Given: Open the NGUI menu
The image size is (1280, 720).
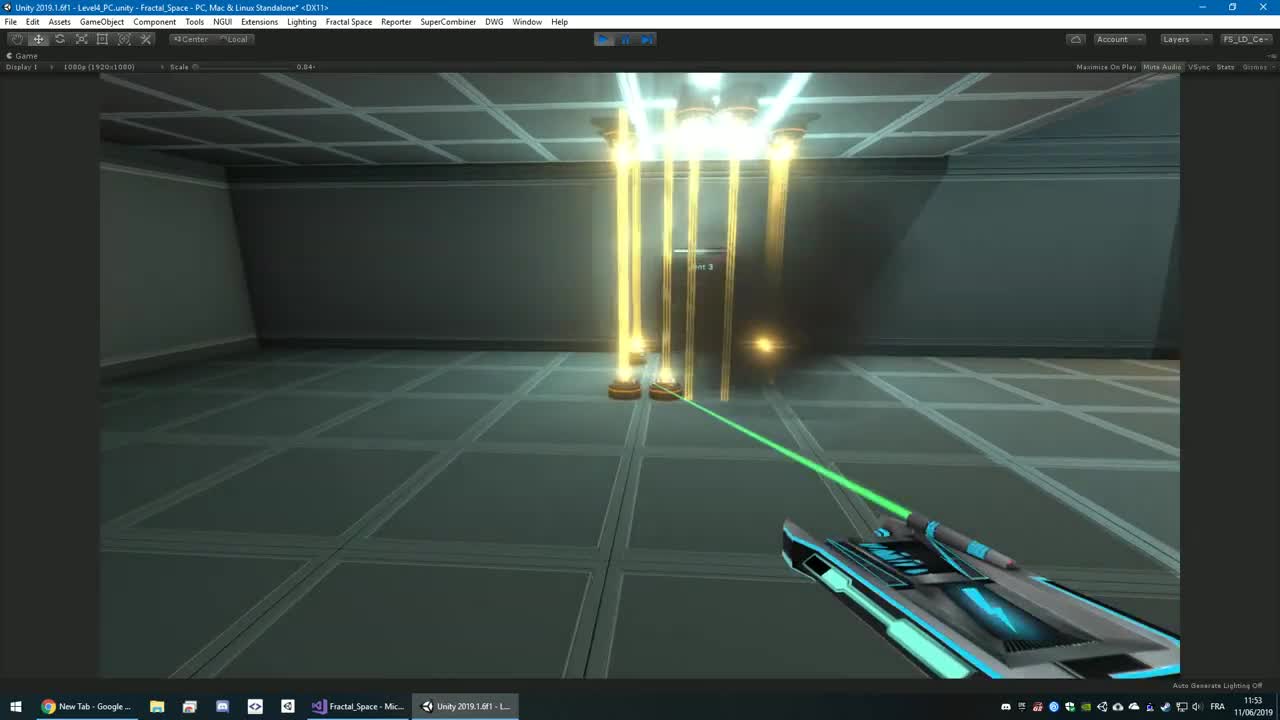Looking at the screenshot, I should [x=222, y=22].
